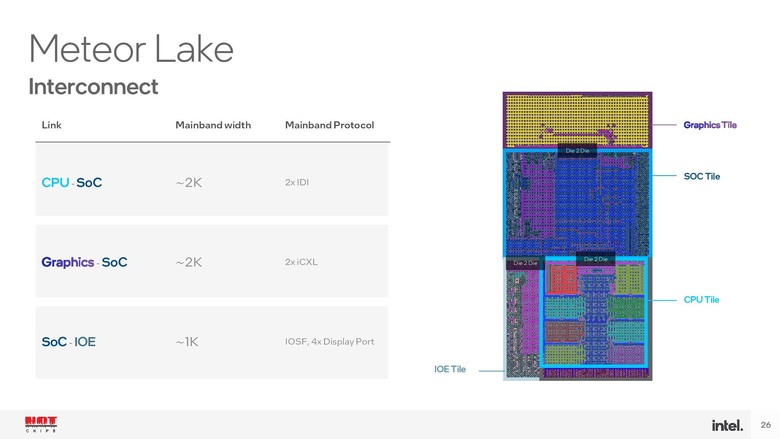
Task: Click the Meteor Lake slide title
Action: click(x=131, y=49)
